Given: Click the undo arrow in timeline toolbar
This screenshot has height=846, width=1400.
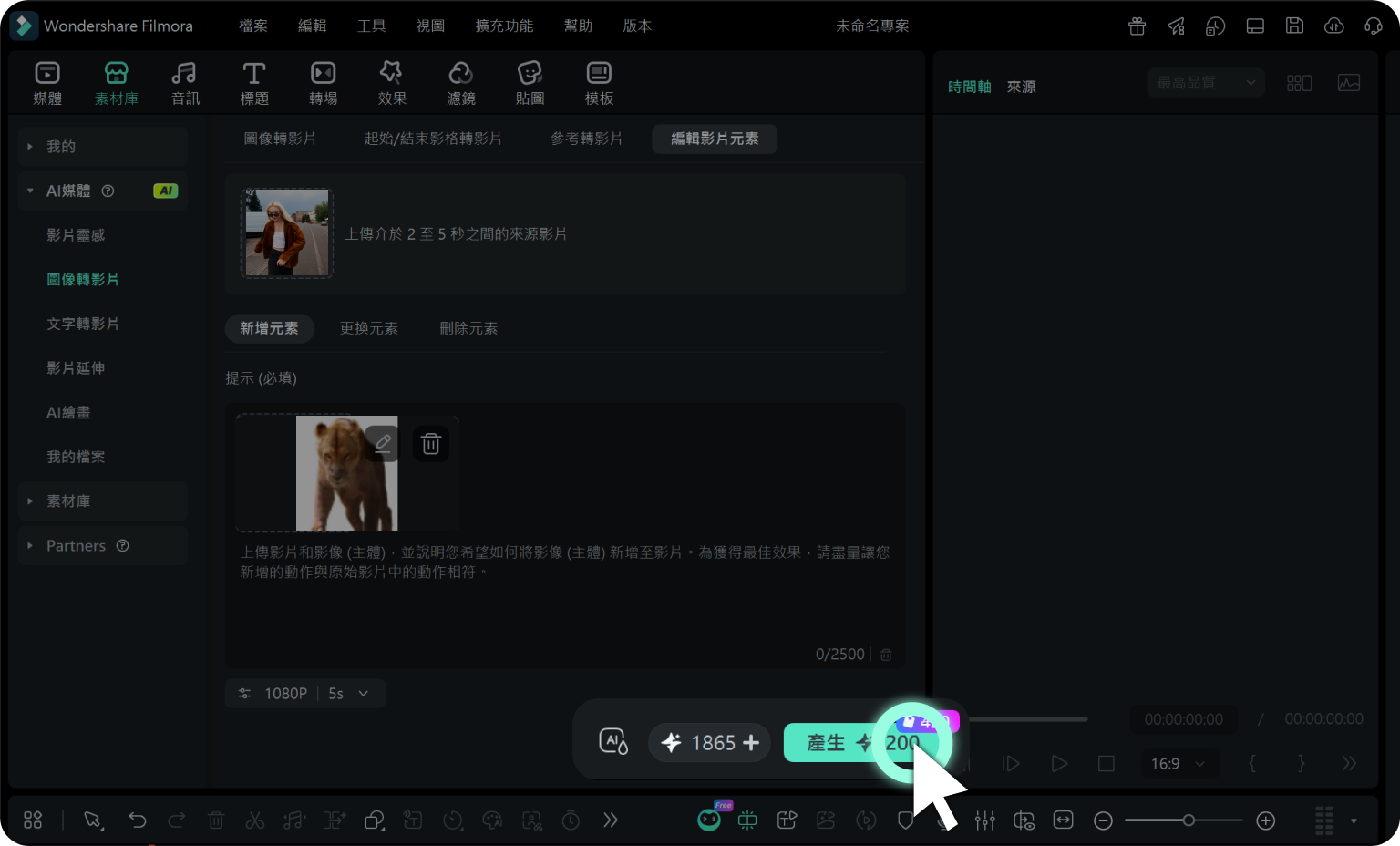Looking at the screenshot, I should 138,820.
